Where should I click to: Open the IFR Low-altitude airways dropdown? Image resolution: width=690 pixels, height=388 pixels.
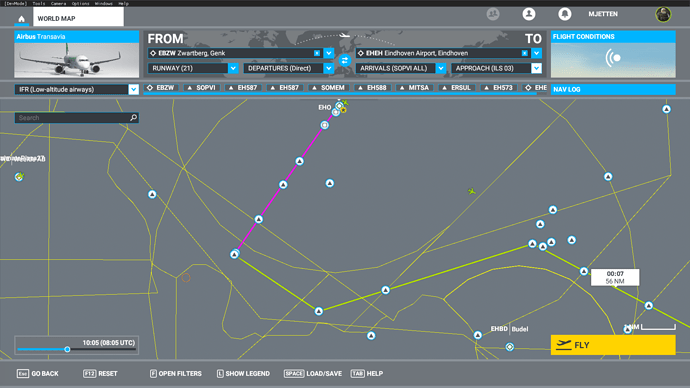tap(134, 89)
